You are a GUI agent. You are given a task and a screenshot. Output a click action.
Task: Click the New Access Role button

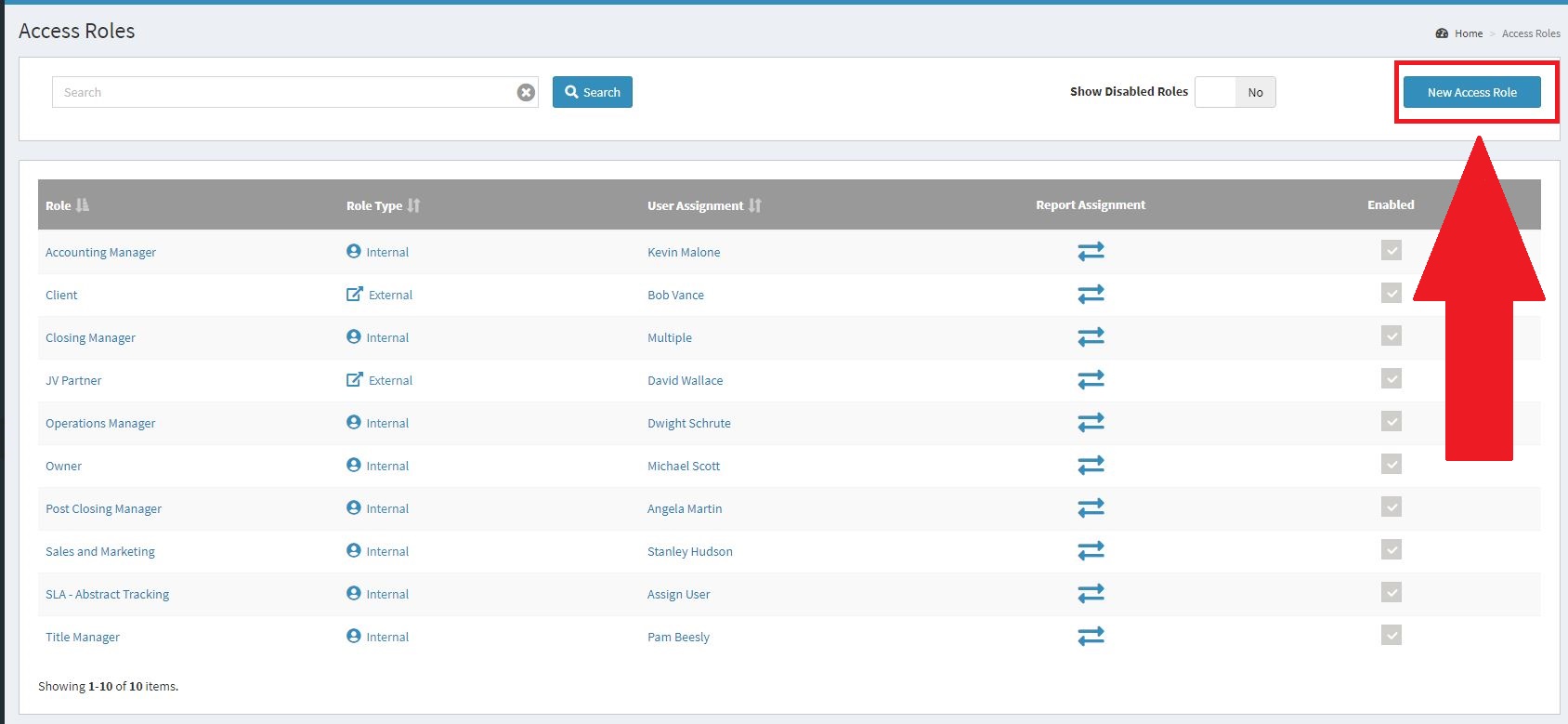tap(1471, 92)
